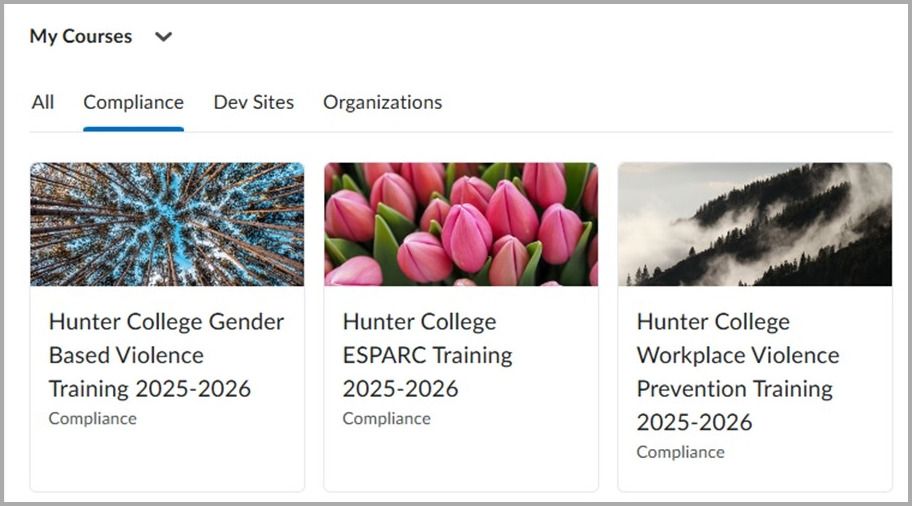Screen dimensions: 912x506
Task: Click the My Courses heading text
Action: click(x=80, y=37)
